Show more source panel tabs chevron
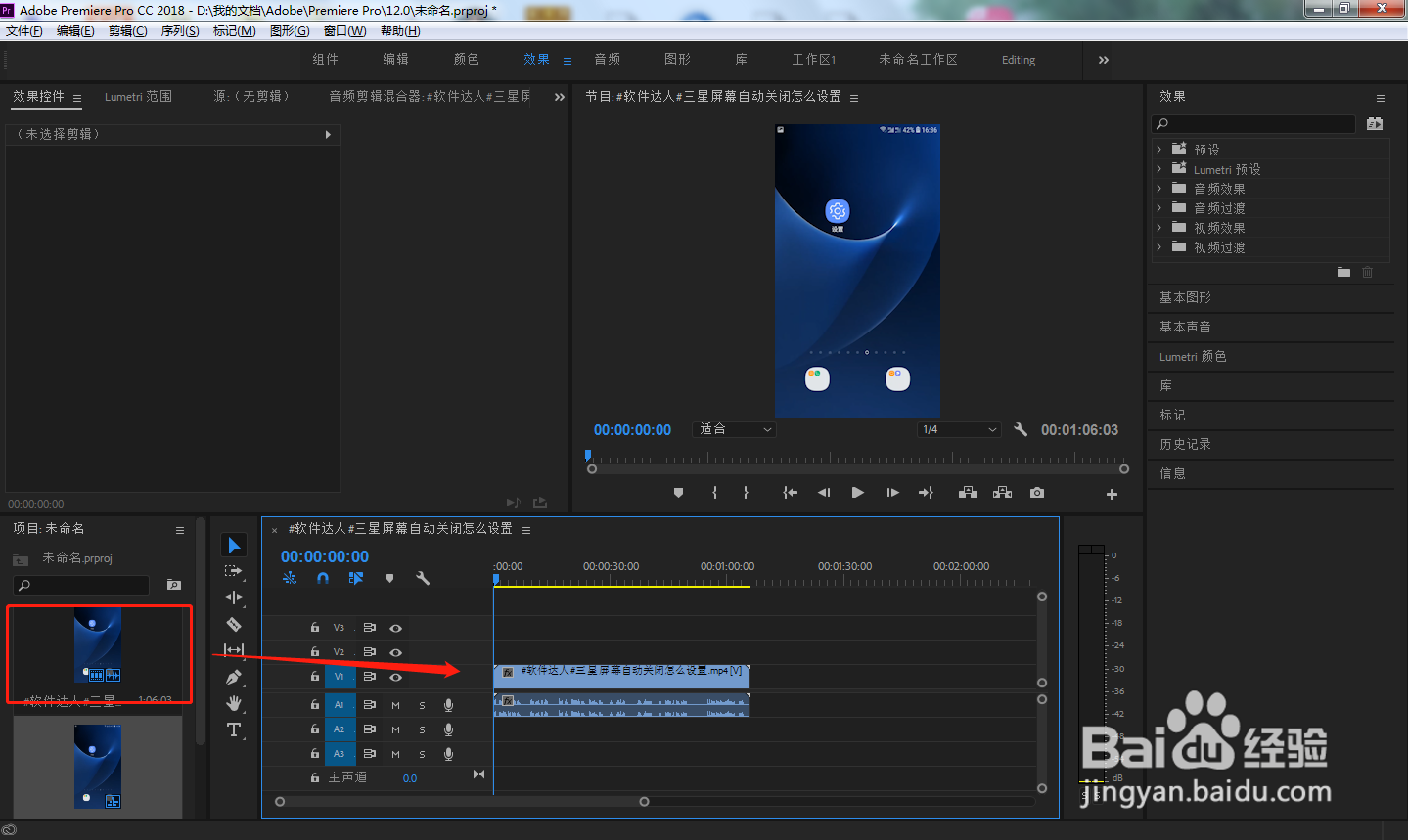This screenshot has height=840, width=1408. click(x=560, y=97)
